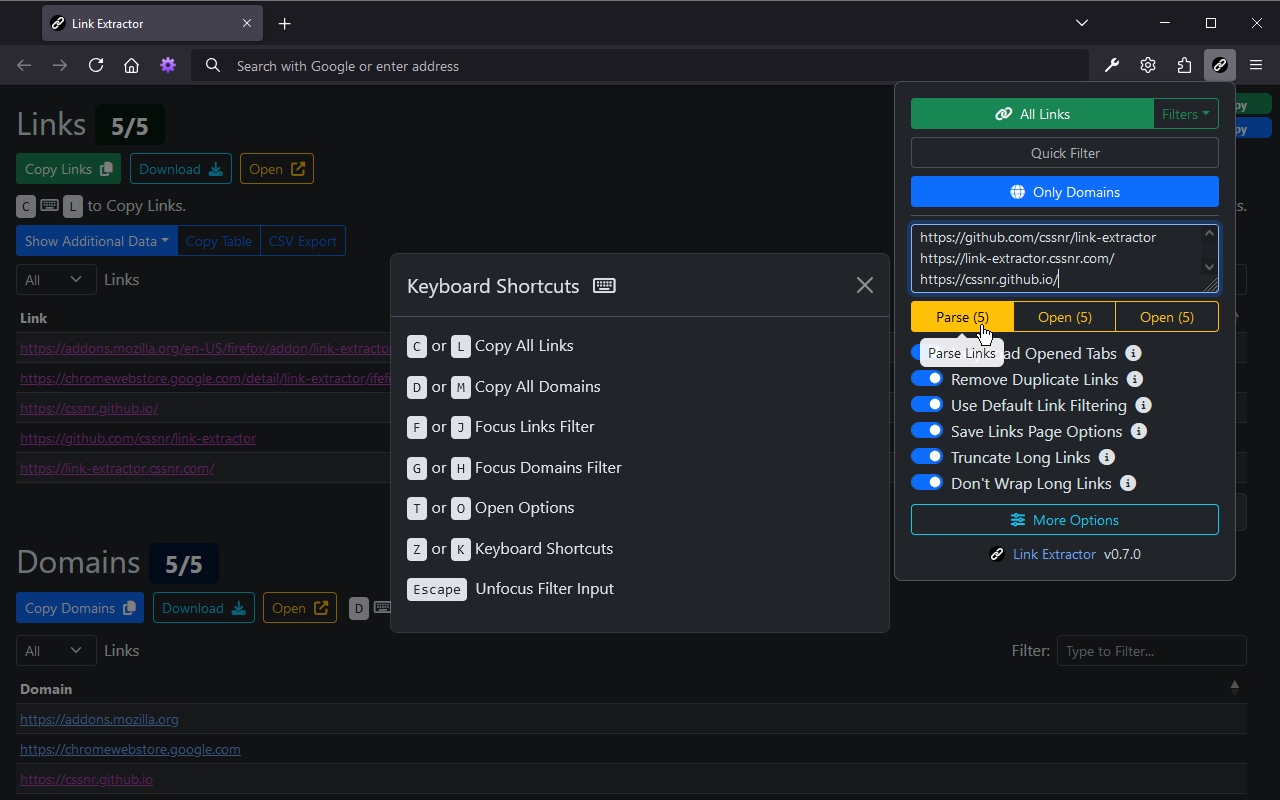Click the Link Extractor extension toolbar icon
Screen dimensions: 1280x800
[x=1220, y=66]
